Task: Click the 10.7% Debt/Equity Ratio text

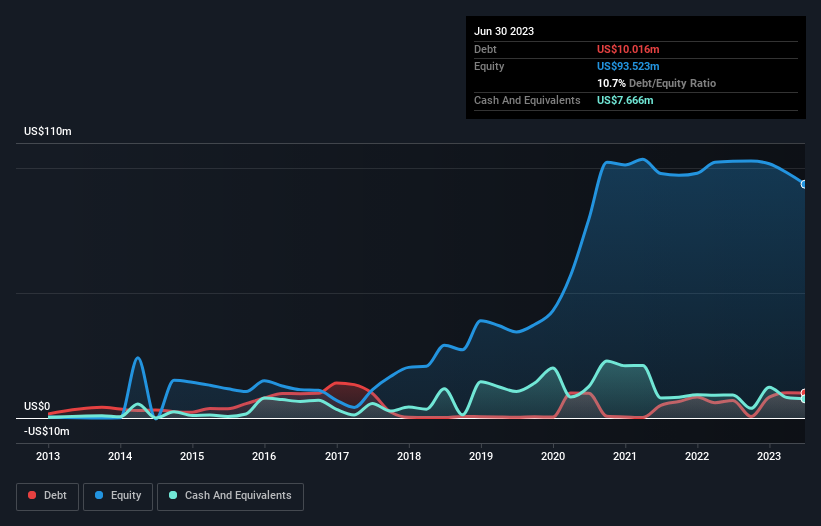Action: (x=656, y=83)
